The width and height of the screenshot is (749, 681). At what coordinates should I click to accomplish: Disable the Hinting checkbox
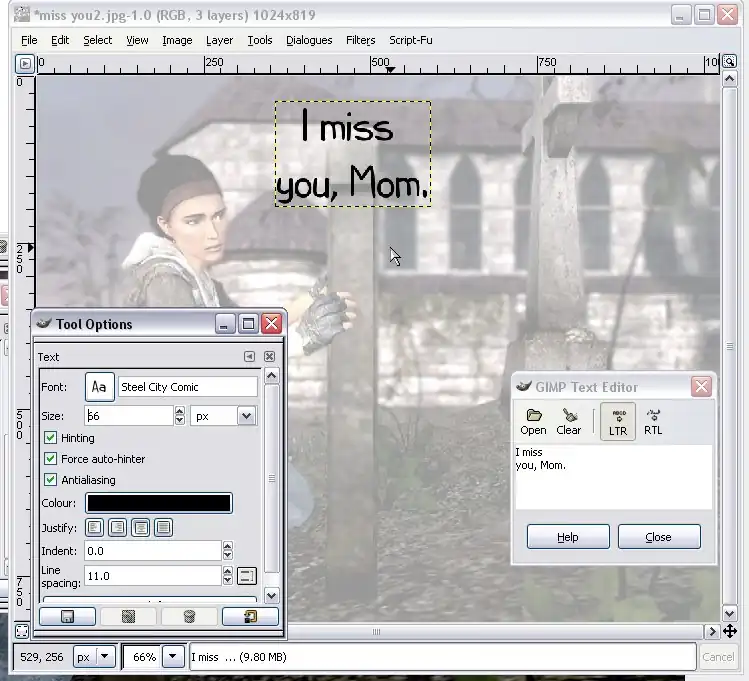click(x=51, y=438)
